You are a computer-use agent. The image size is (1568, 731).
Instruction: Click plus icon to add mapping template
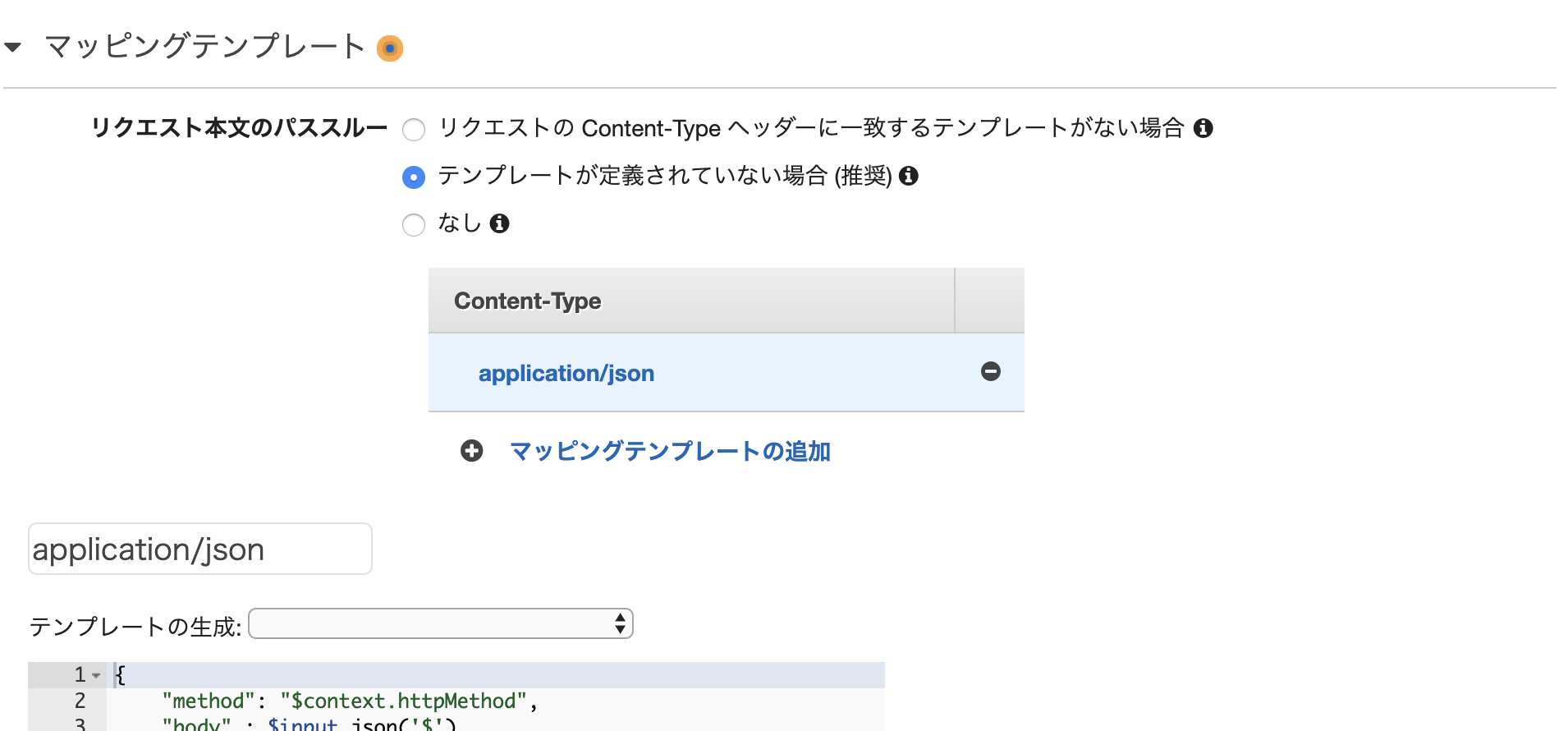coord(472,451)
